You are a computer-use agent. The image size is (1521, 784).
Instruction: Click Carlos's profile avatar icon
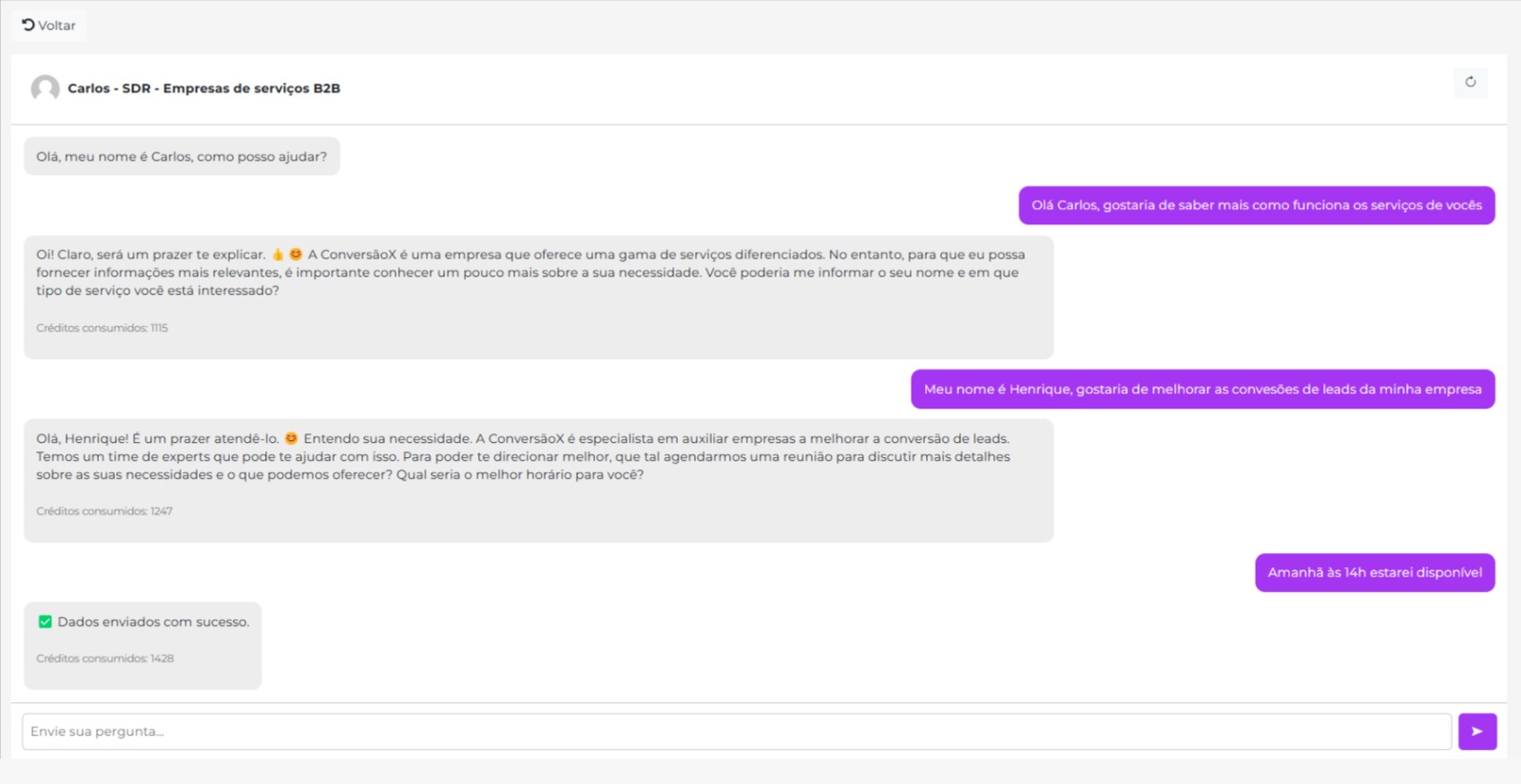click(x=45, y=88)
